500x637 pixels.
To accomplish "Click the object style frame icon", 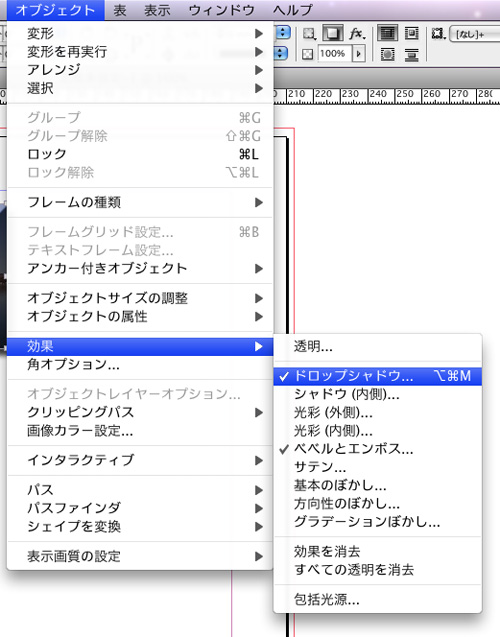I will [x=438, y=34].
